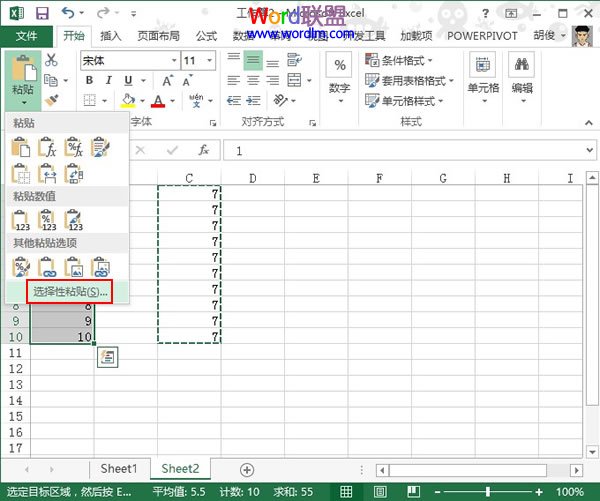This screenshot has width=600, height=501.
Task: Switch to Page Layout view in status bar
Action: (380, 491)
